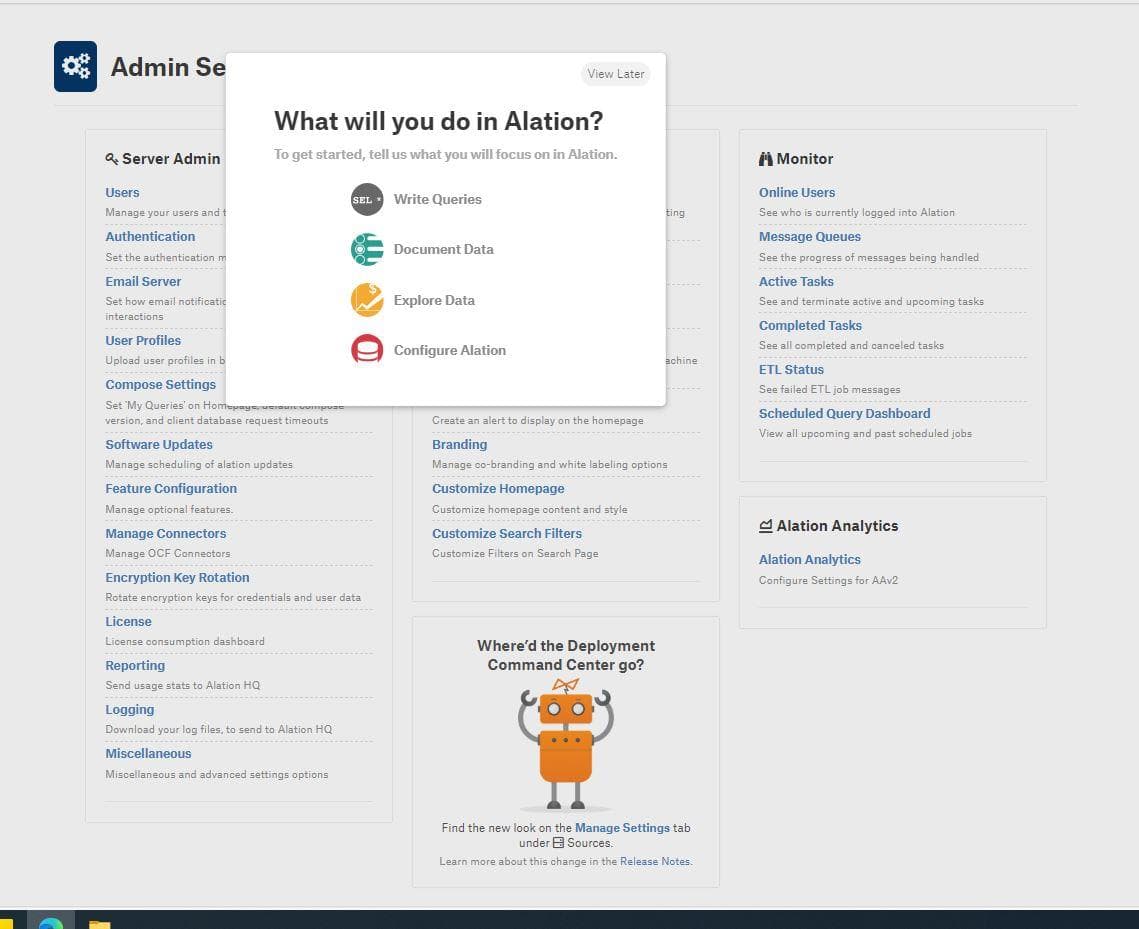Click "Customize Filters on Search Page" text

515,553
